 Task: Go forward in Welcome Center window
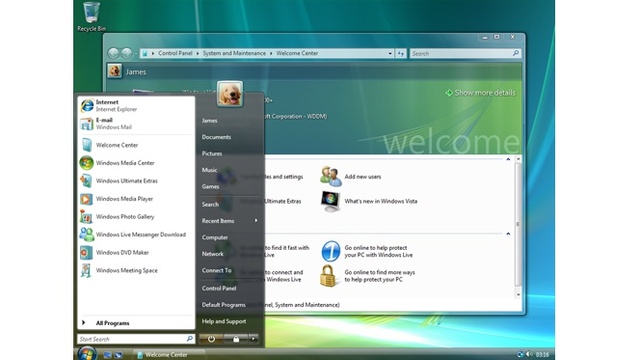pyautogui.click(x=127, y=53)
